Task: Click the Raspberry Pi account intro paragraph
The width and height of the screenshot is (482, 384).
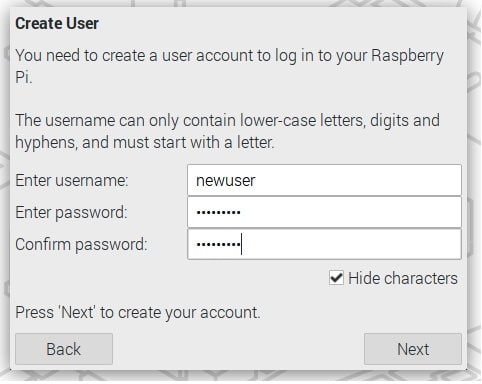Action: (x=229, y=66)
